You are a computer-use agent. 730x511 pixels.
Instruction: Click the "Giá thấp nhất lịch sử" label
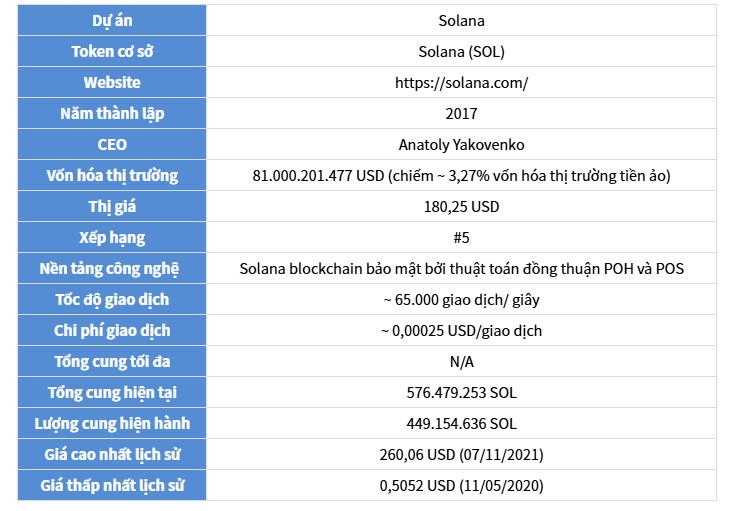[x=112, y=486]
